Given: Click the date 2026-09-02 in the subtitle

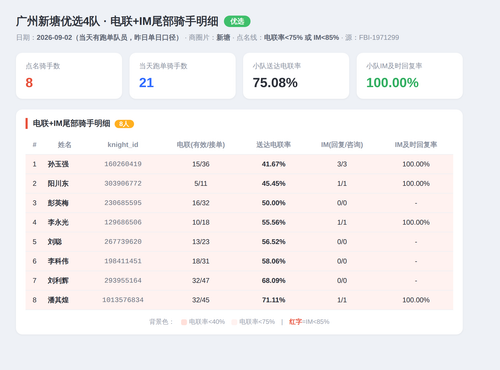Looking at the screenshot, I should pyautogui.click(x=54, y=37).
